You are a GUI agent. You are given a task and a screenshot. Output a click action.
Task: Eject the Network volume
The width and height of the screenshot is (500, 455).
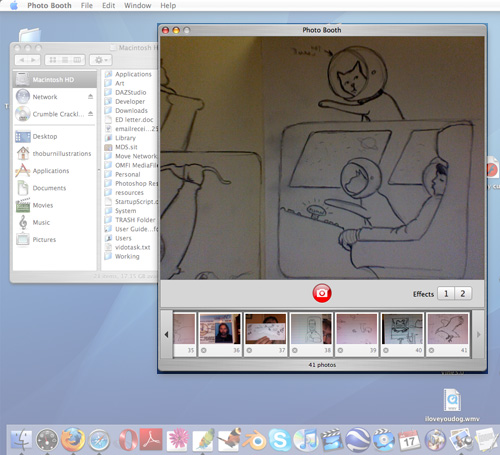90,97
